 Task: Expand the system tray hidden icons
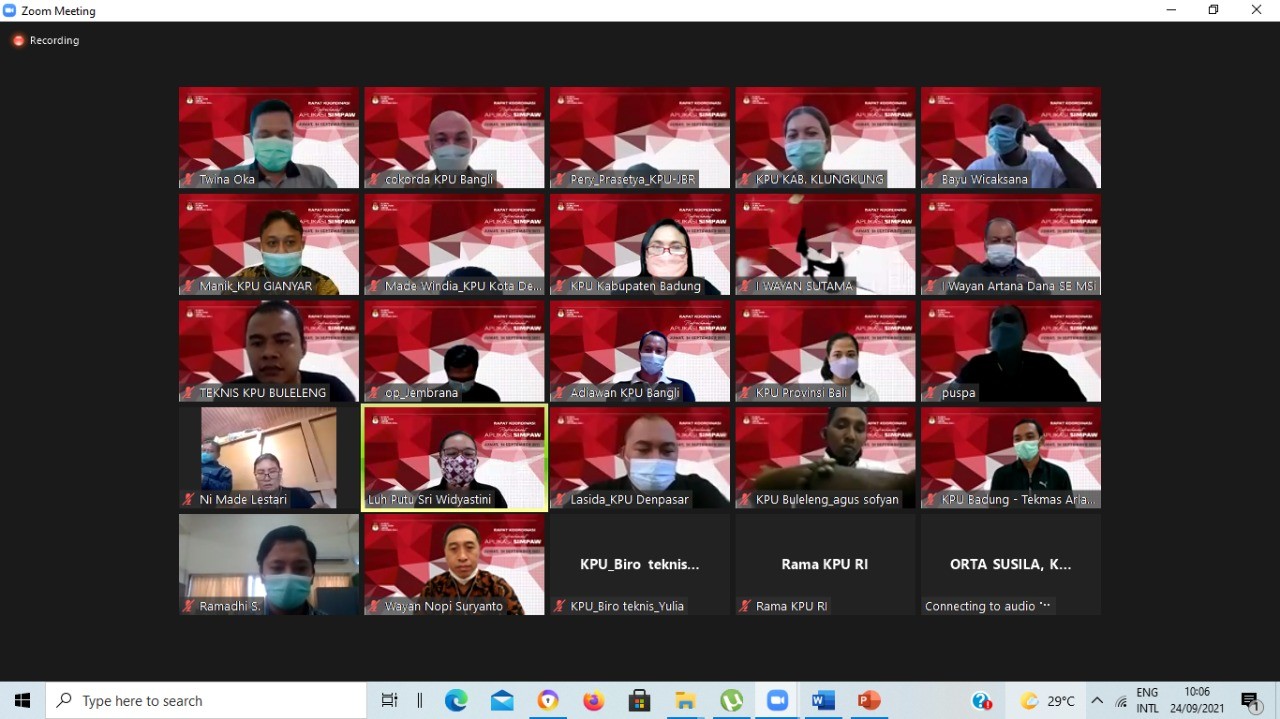(1097, 701)
